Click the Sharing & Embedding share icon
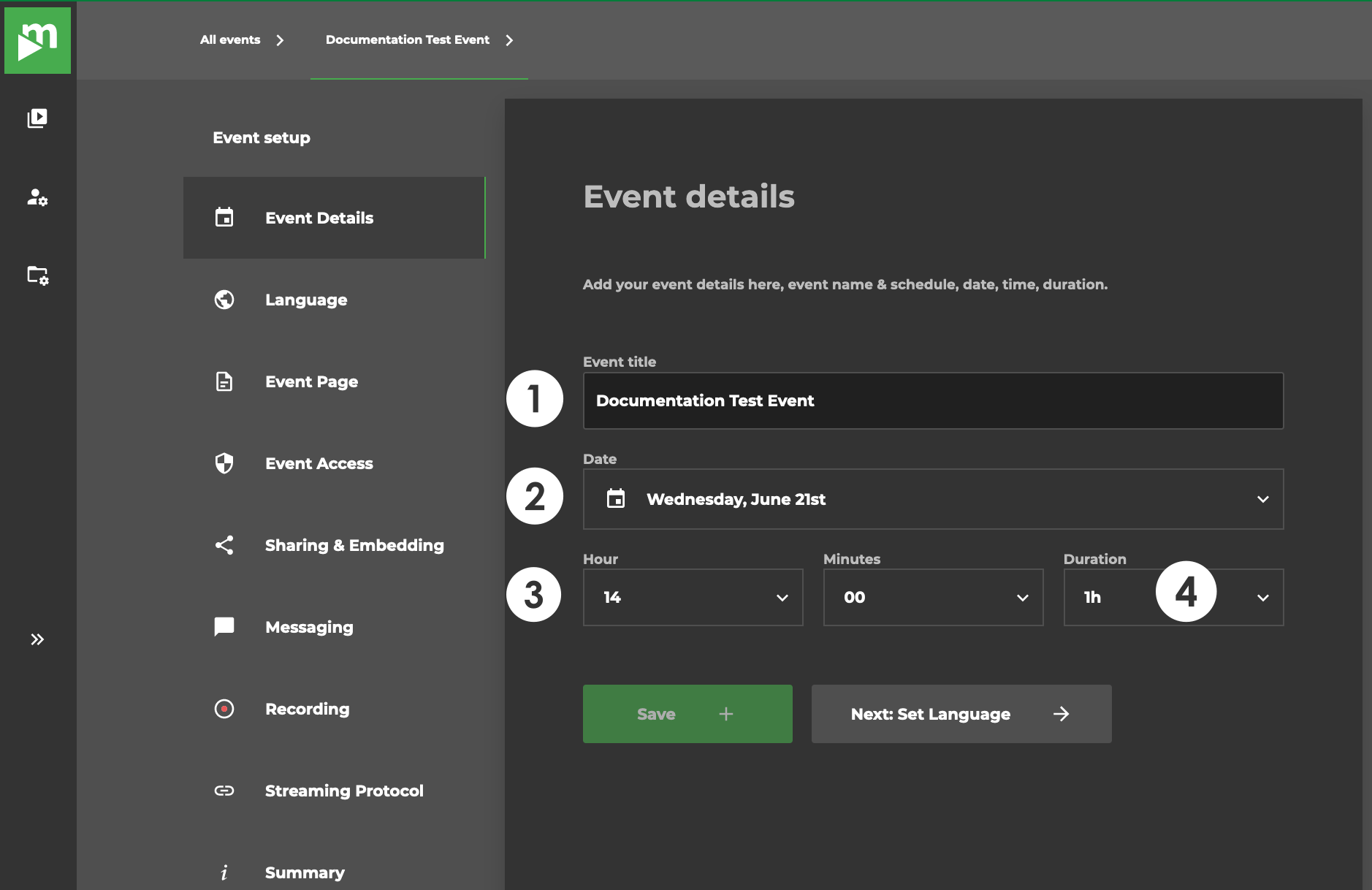 click(x=224, y=545)
